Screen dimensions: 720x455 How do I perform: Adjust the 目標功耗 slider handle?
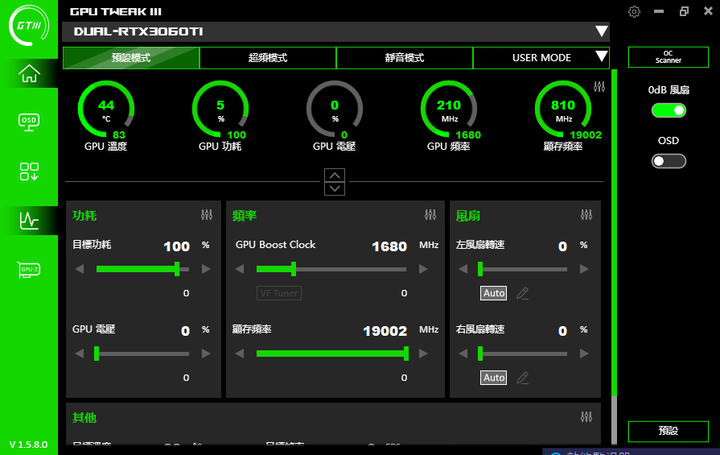click(x=177, y=269)
